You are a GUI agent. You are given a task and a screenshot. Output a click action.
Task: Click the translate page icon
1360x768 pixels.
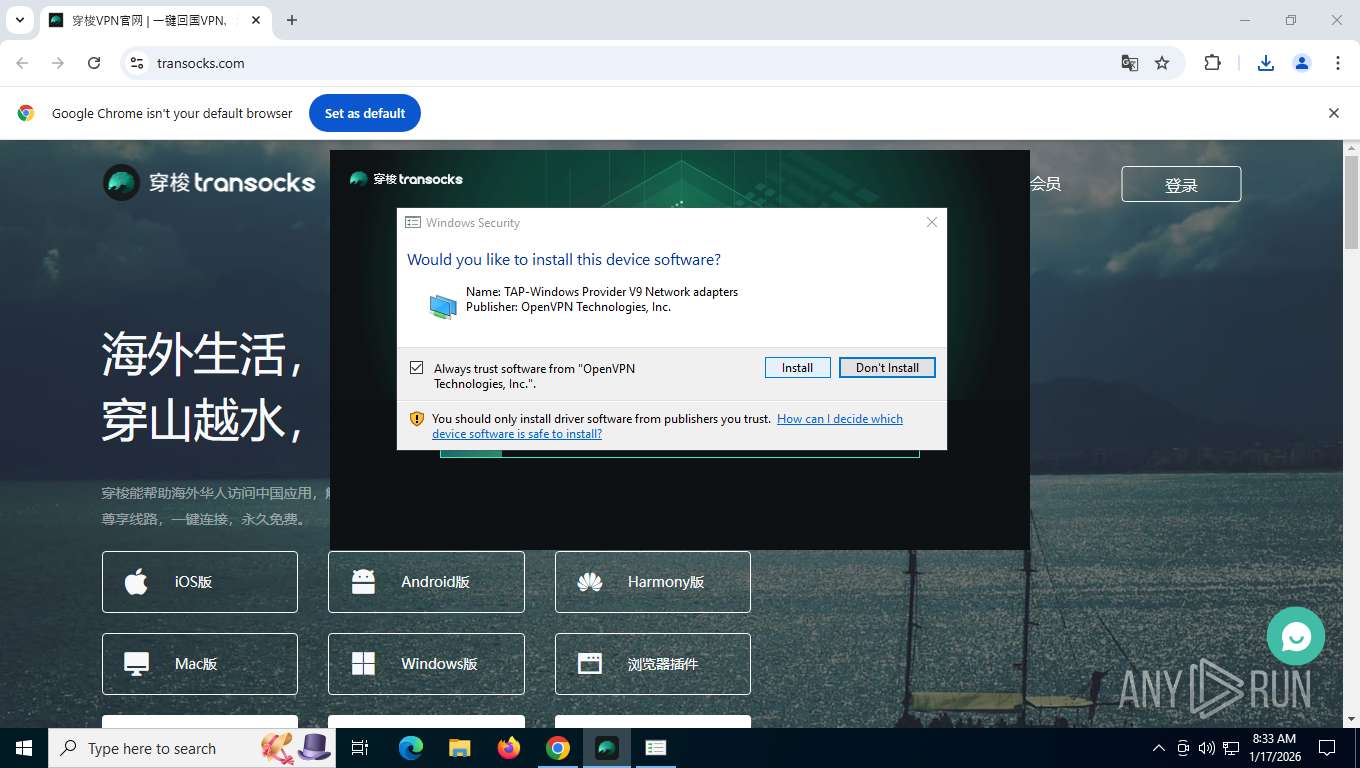click(1130, 63)
